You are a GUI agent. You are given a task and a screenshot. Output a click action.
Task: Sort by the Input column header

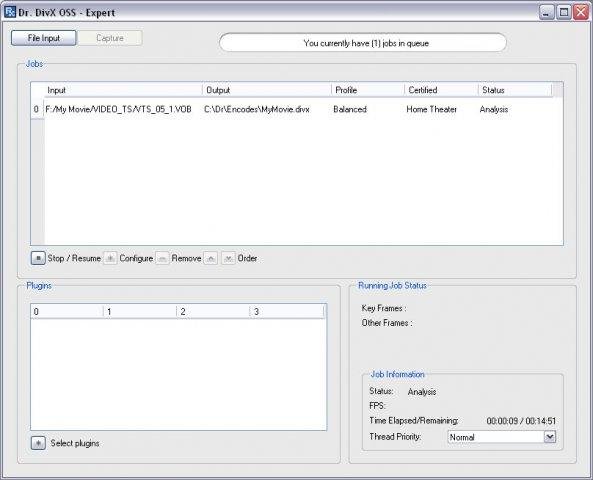[x=123, y=90]
